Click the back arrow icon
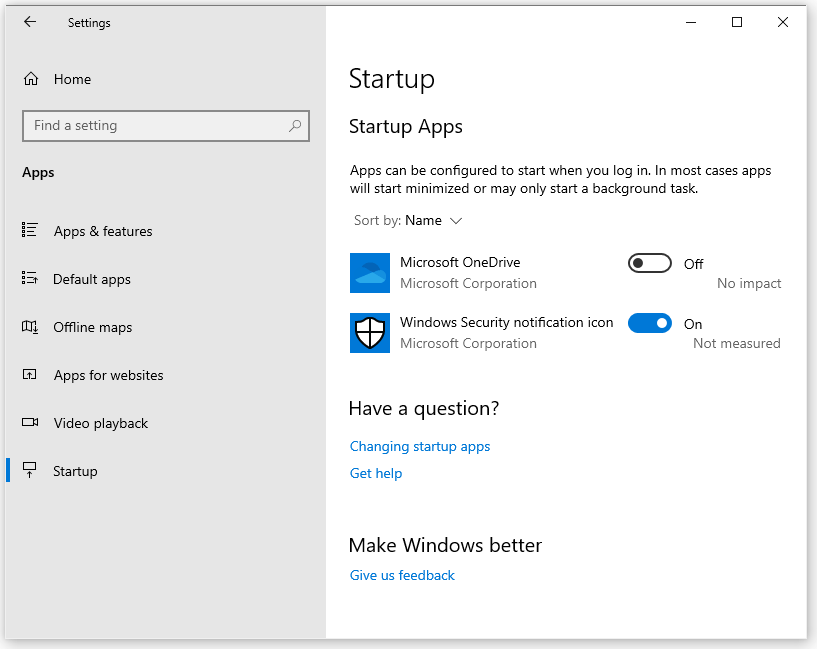This screenshot has width=817, height=649. coord(30,22)
